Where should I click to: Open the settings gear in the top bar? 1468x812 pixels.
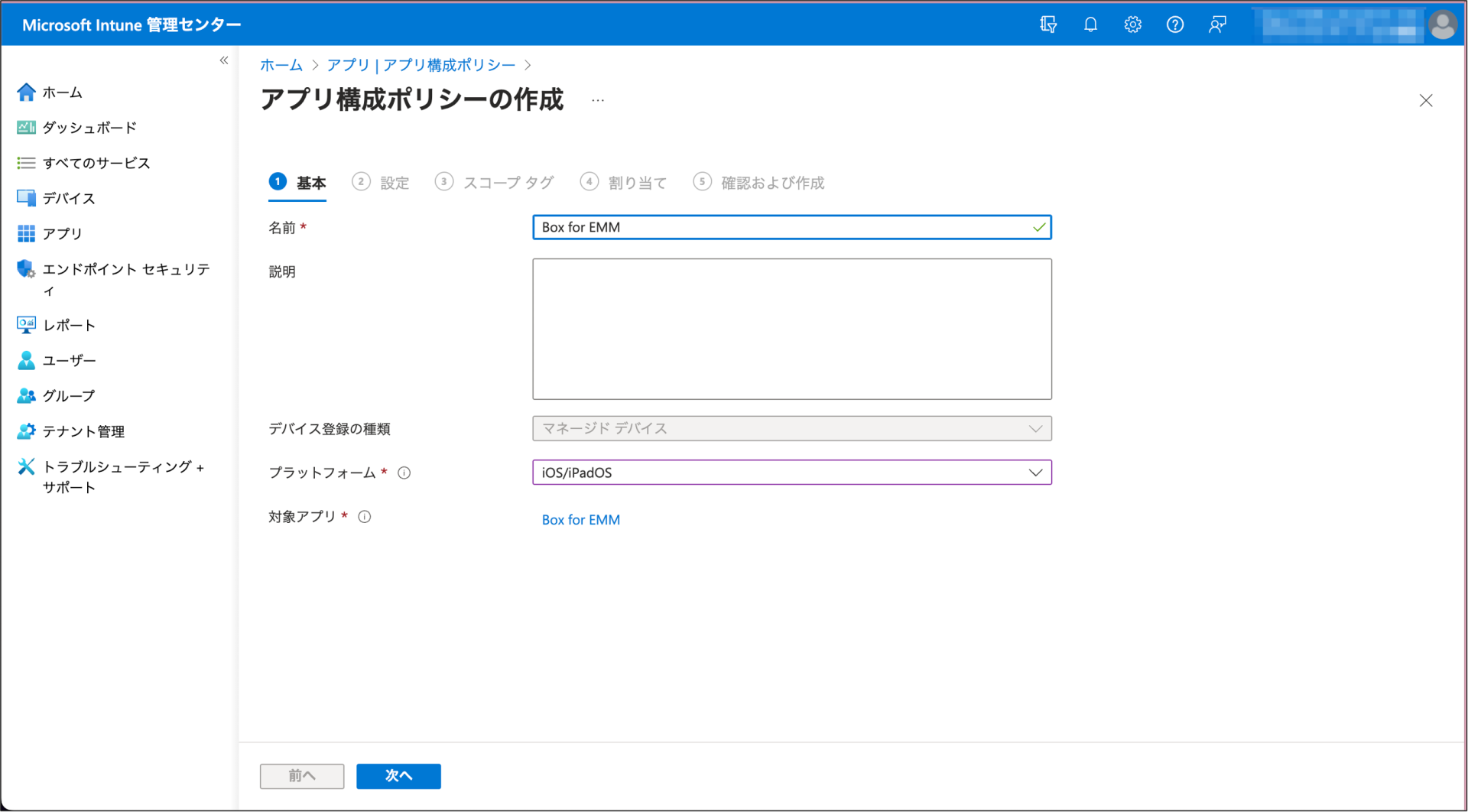[1132, 24]
